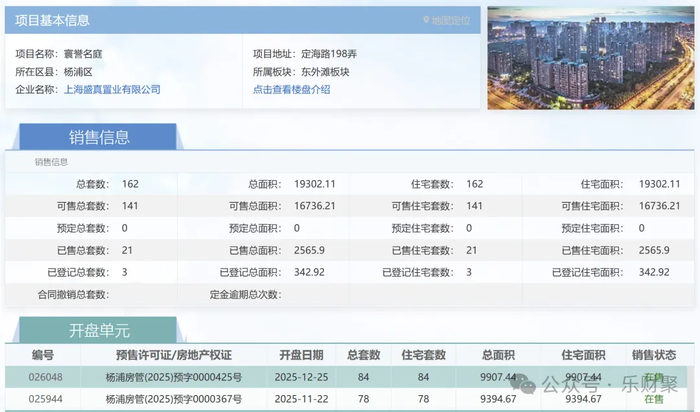Click permit 杨浦房管(2025)预字0000425号
Image resolution: width=700 pixels, height=412 pixels.
pos(174,377)
